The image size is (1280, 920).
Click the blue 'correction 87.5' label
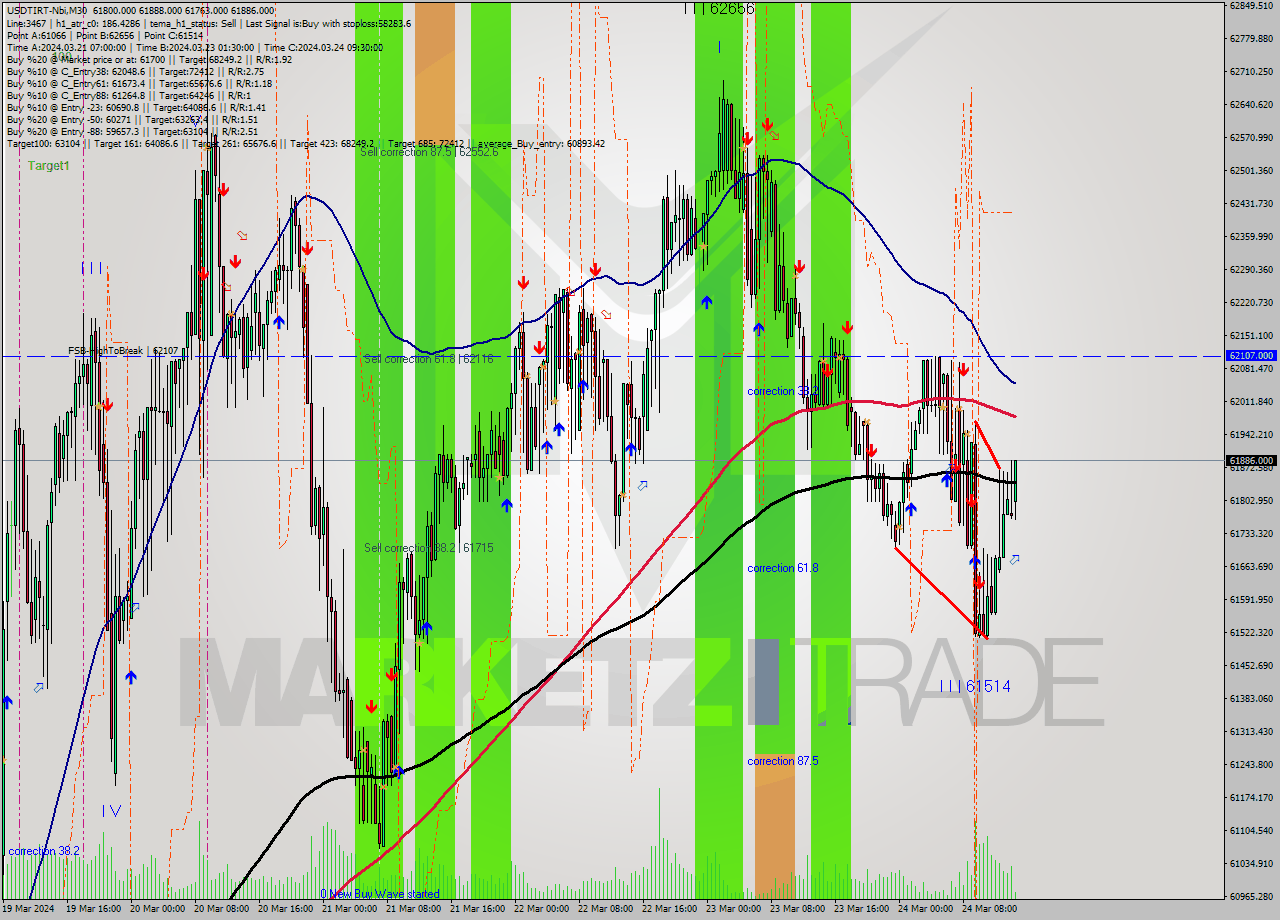point(783,761)
